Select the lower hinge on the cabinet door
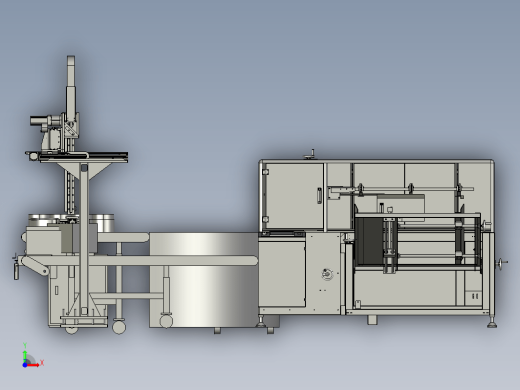Image resolution: width=520 pixels, height=390 pixels. [x=266, y=219]
